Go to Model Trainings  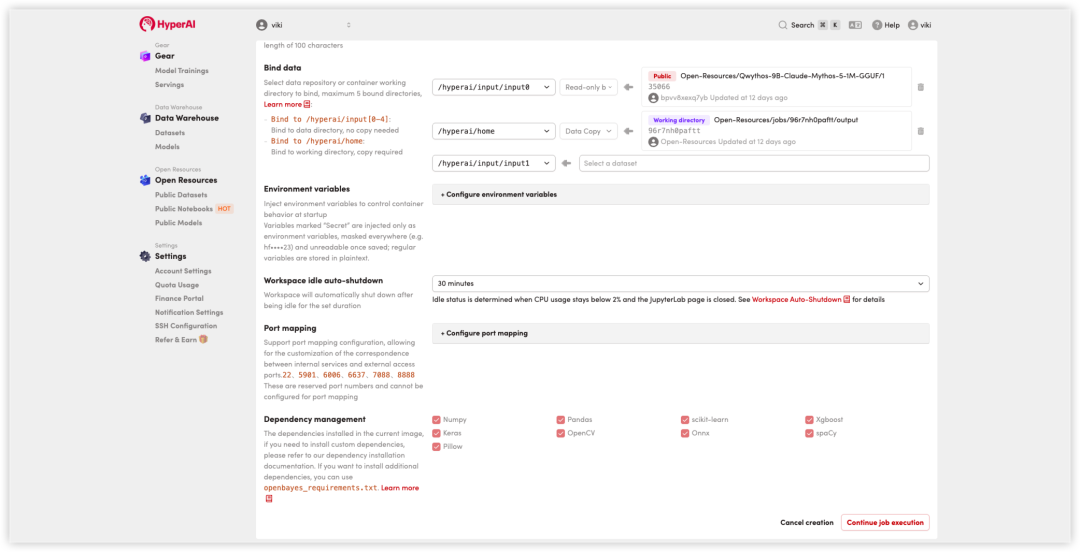[182, 70]
